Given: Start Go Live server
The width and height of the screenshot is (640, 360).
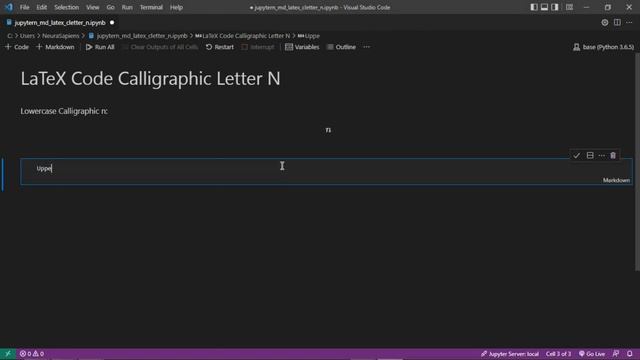Looking at the screenshot, I should [592, 354].
